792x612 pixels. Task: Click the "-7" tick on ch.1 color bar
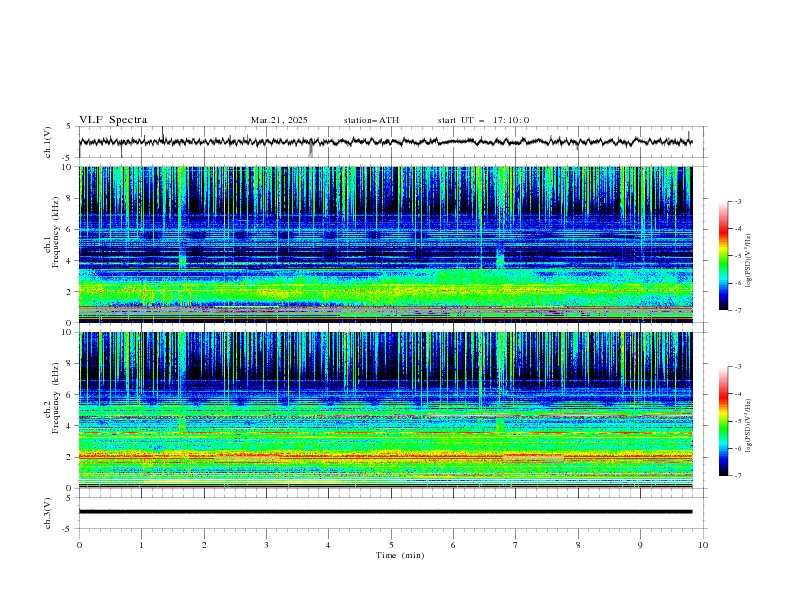tap(738, 310)
